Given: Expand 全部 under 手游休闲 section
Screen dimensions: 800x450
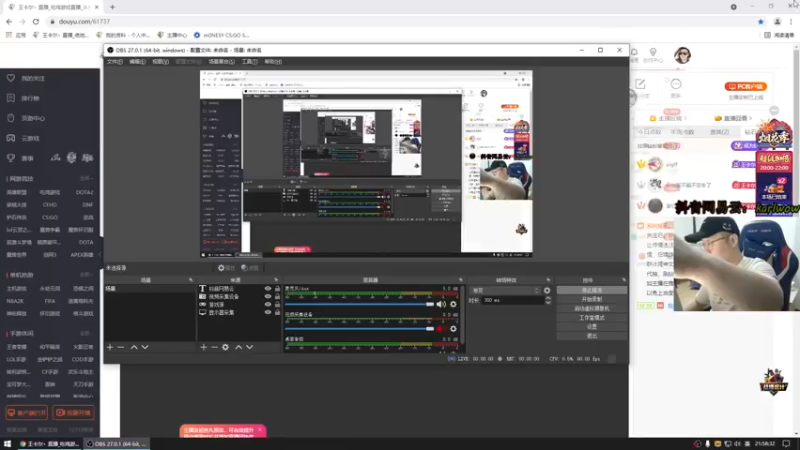Looking at the screenshot, I should [x=86, y=333].
